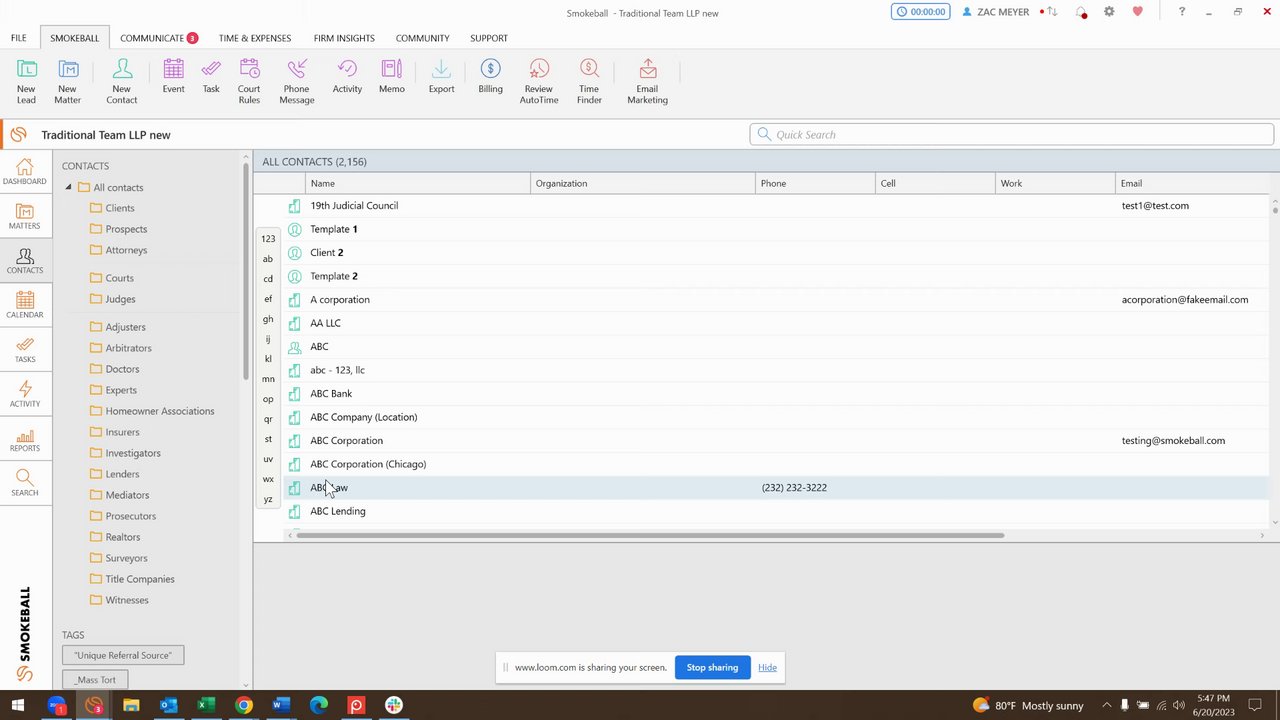The width and height of the screenshot is (1280, 720).
Task: Open the Event ribbon tool
Action: coord(174,76)
